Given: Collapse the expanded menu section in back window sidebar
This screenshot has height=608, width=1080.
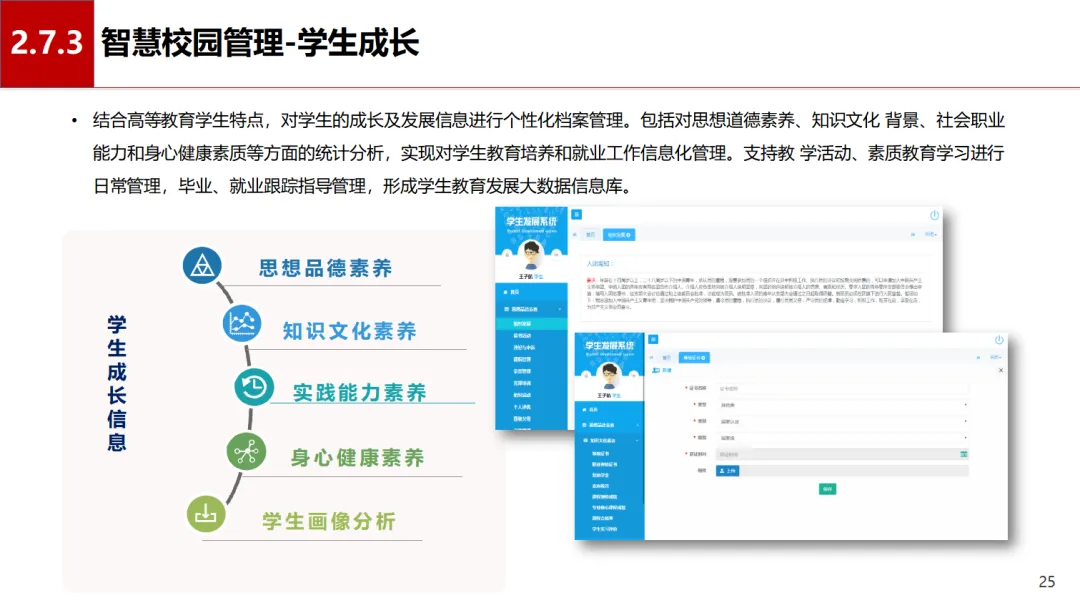Looking at the screenshot, I should click(531, 309).
